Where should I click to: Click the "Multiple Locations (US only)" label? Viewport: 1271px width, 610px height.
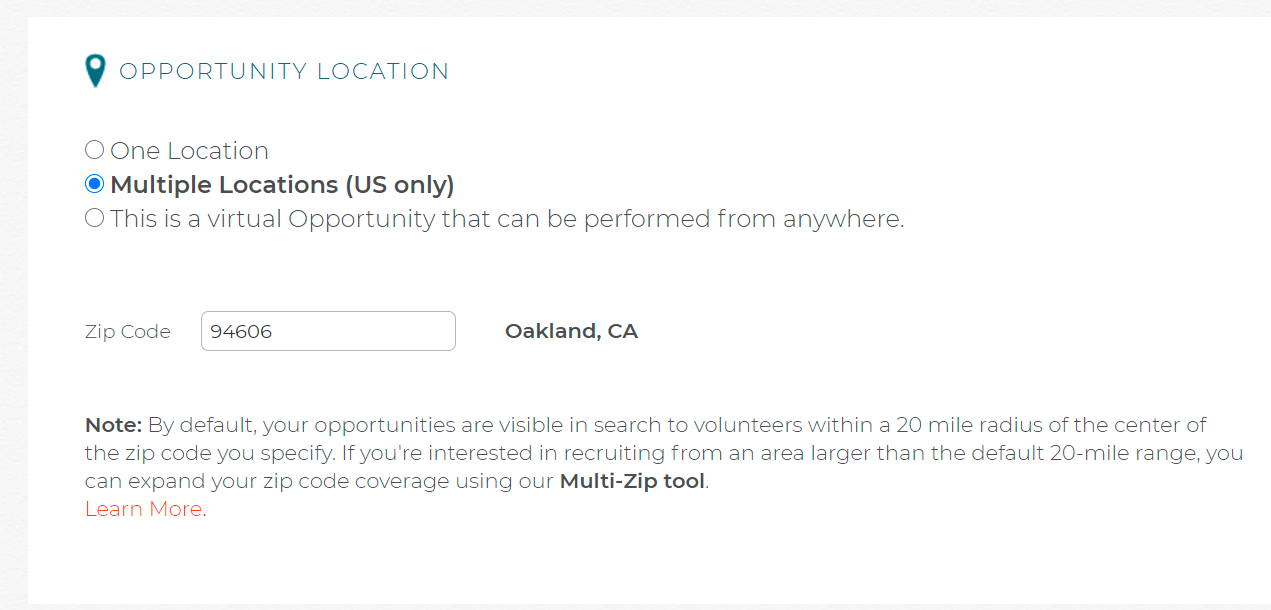tap(282, 185)
